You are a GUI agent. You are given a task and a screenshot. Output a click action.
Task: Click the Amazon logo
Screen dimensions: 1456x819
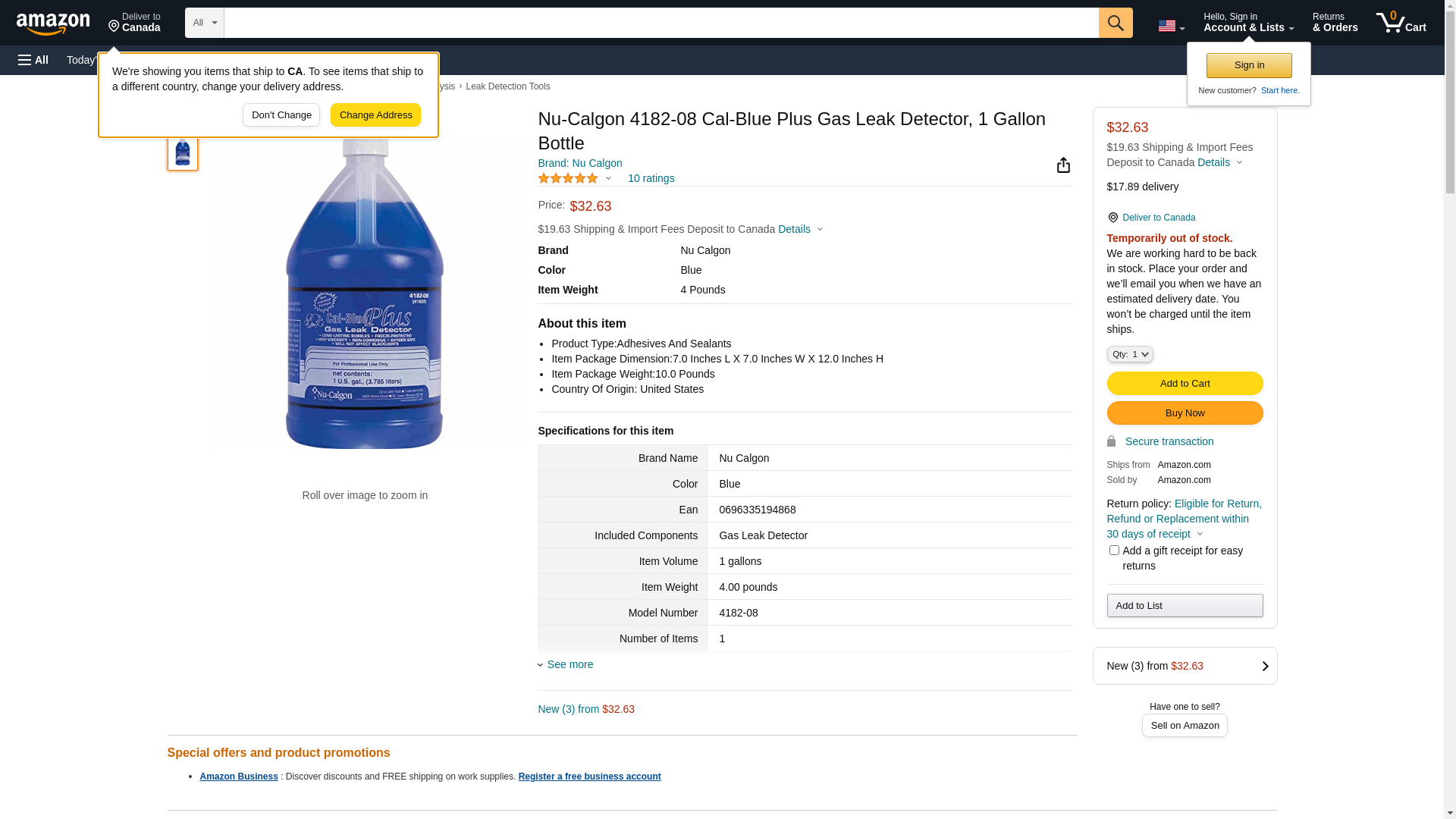click(53, 24)
